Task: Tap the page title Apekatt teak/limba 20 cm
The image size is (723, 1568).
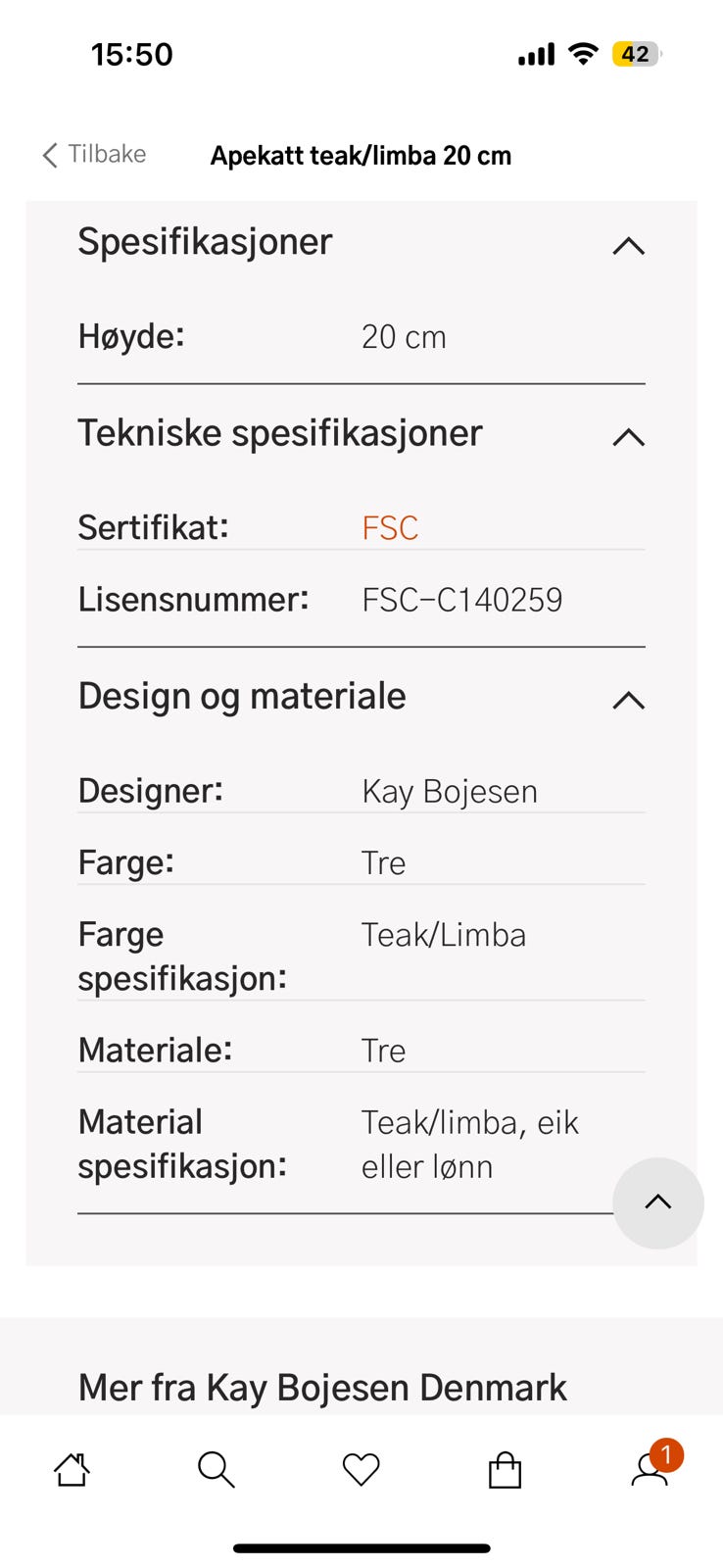Action: pyautogui.click(x=361, y=156)
